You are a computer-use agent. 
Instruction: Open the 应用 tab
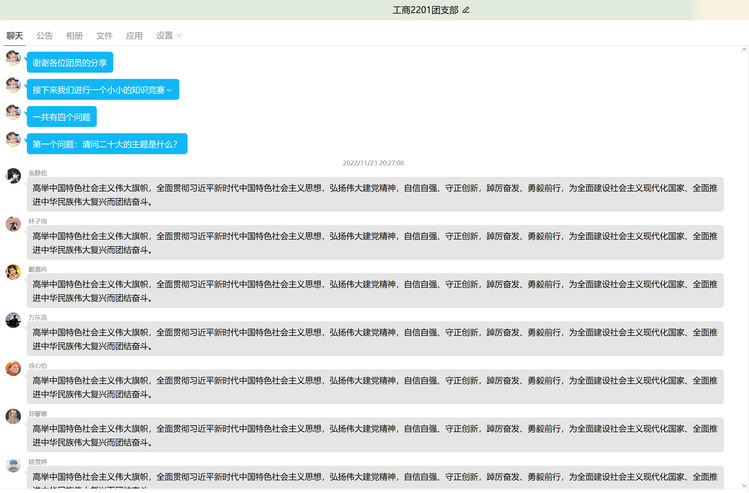click(134, 36)
